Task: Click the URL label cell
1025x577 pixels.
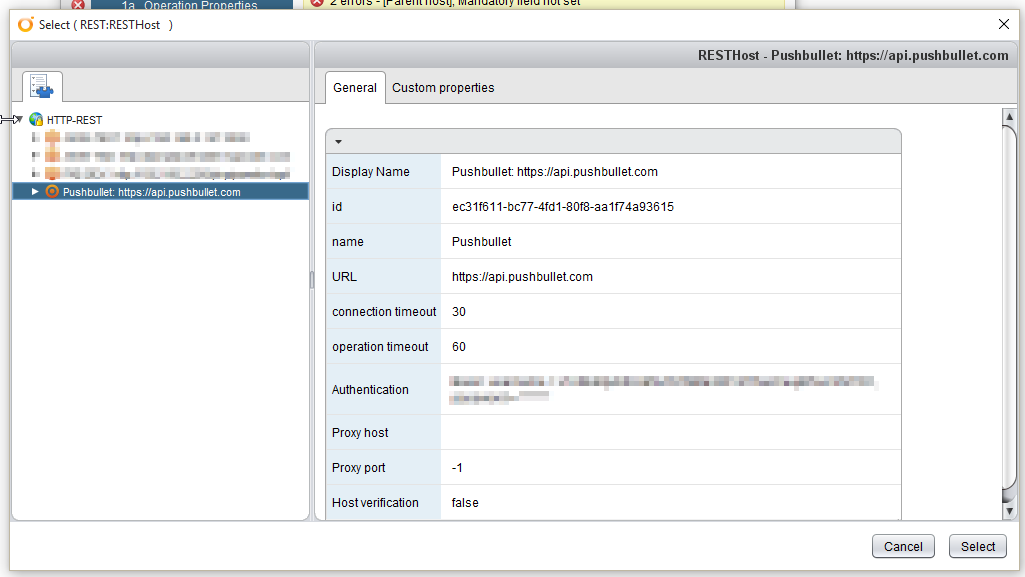Action: pyautogui.click(x=384, y=276)
